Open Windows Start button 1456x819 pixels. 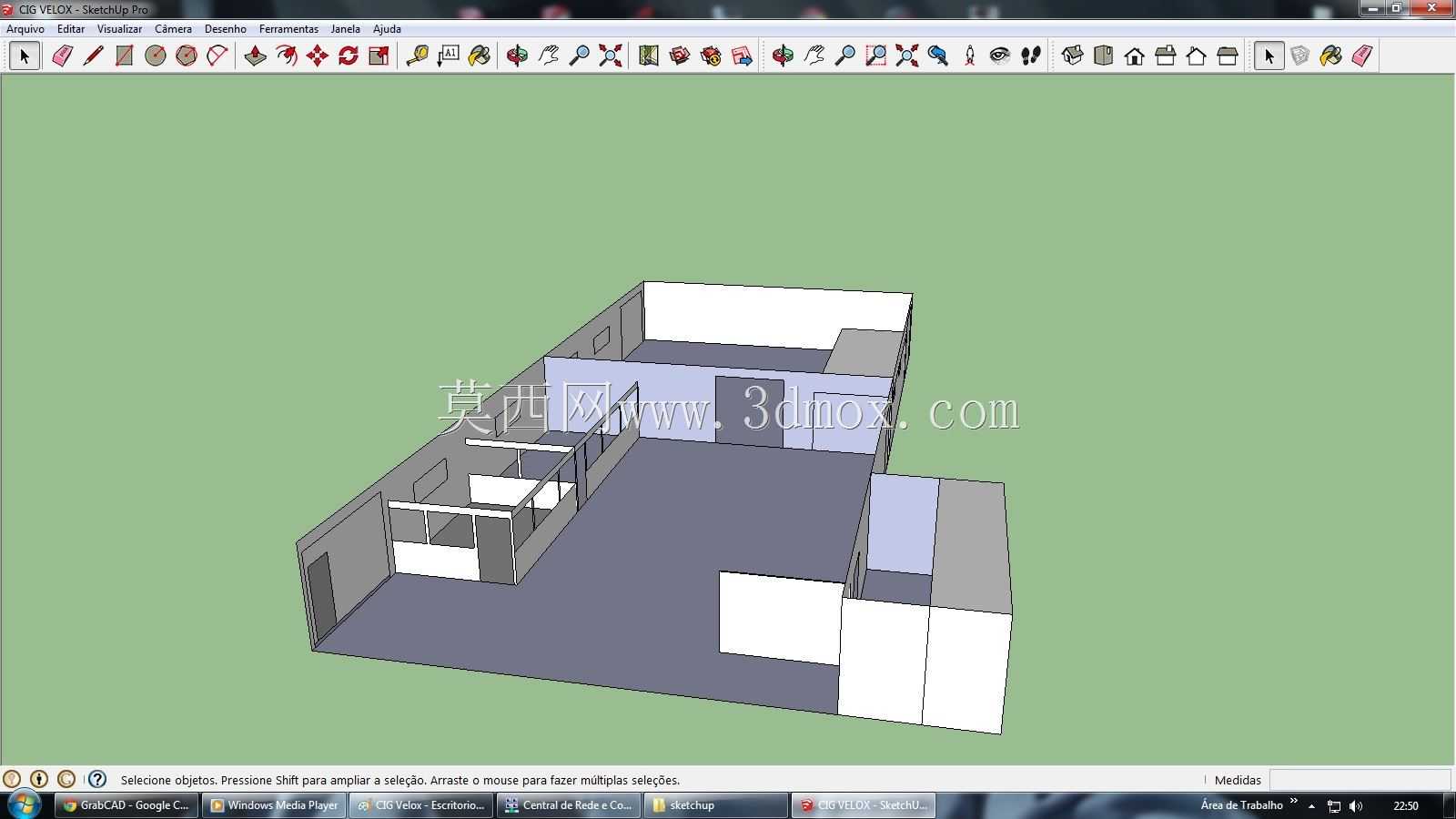(24, 805)
